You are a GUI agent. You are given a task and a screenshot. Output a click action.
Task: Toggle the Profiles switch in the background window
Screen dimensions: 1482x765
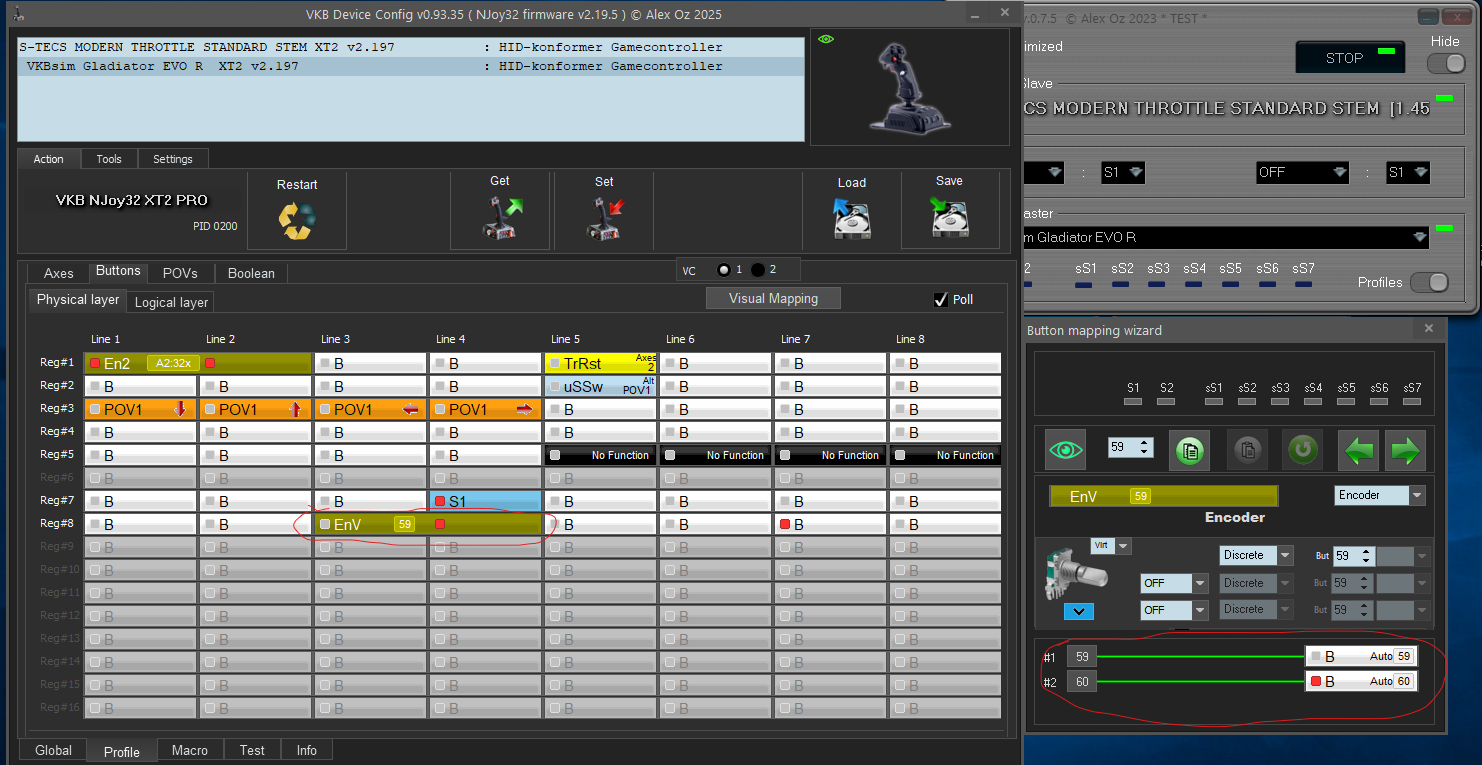pyautogui.click(x=1429, y=282)
